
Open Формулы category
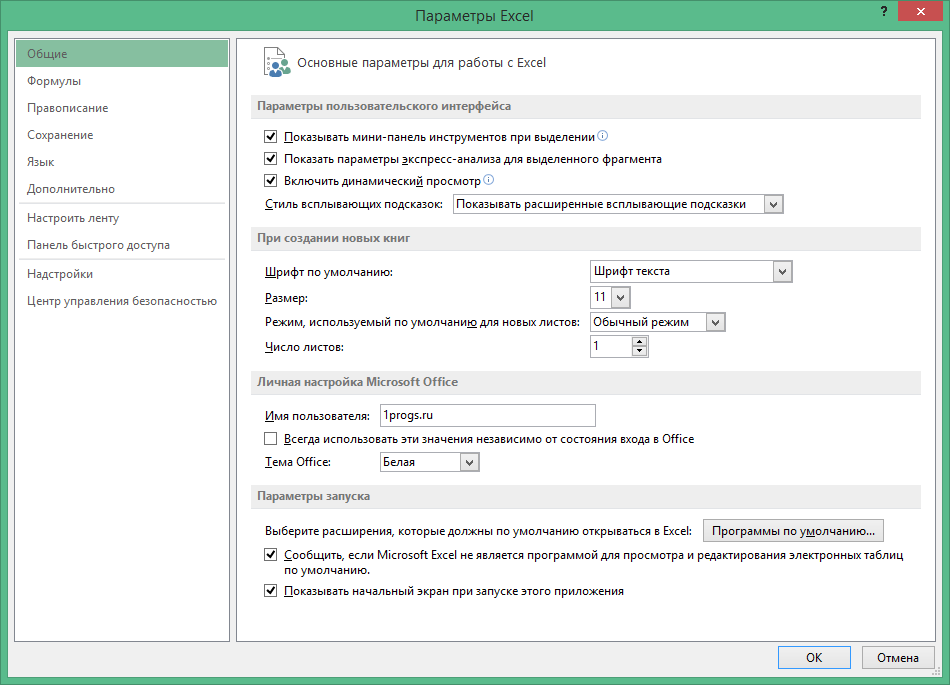pos(122,81)
